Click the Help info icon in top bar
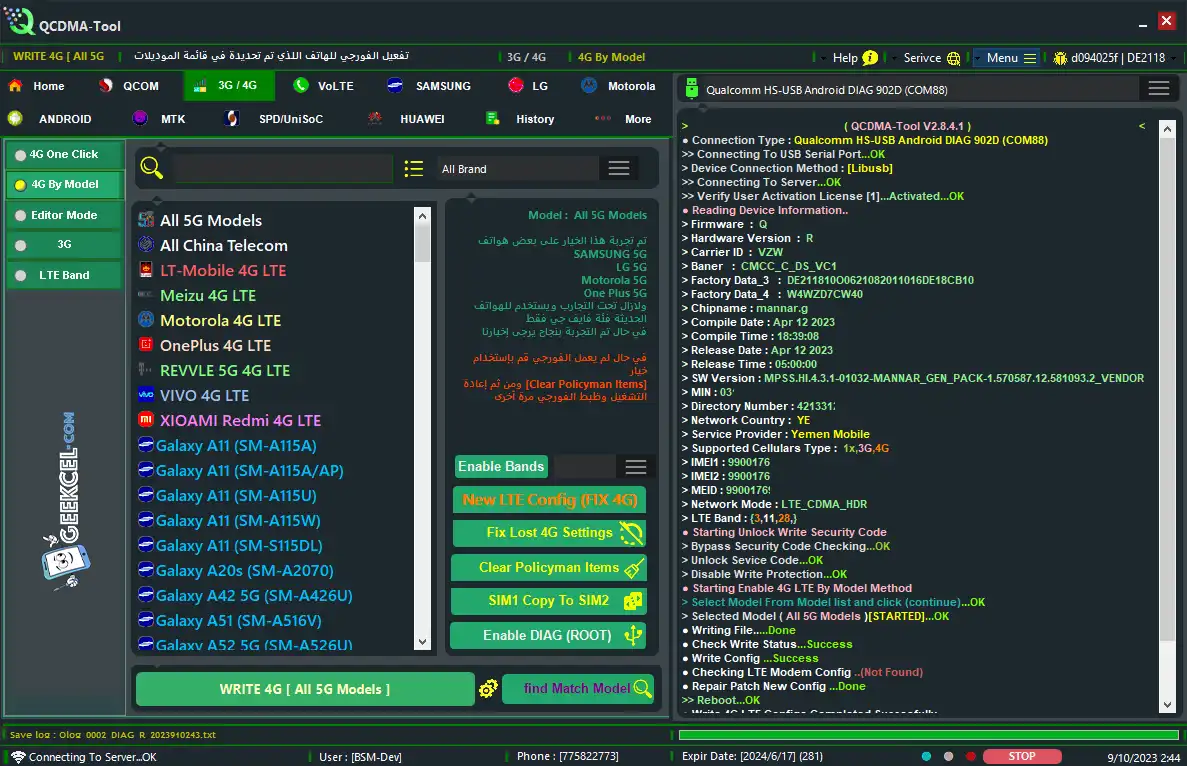1187x766 pixels. 870,58
